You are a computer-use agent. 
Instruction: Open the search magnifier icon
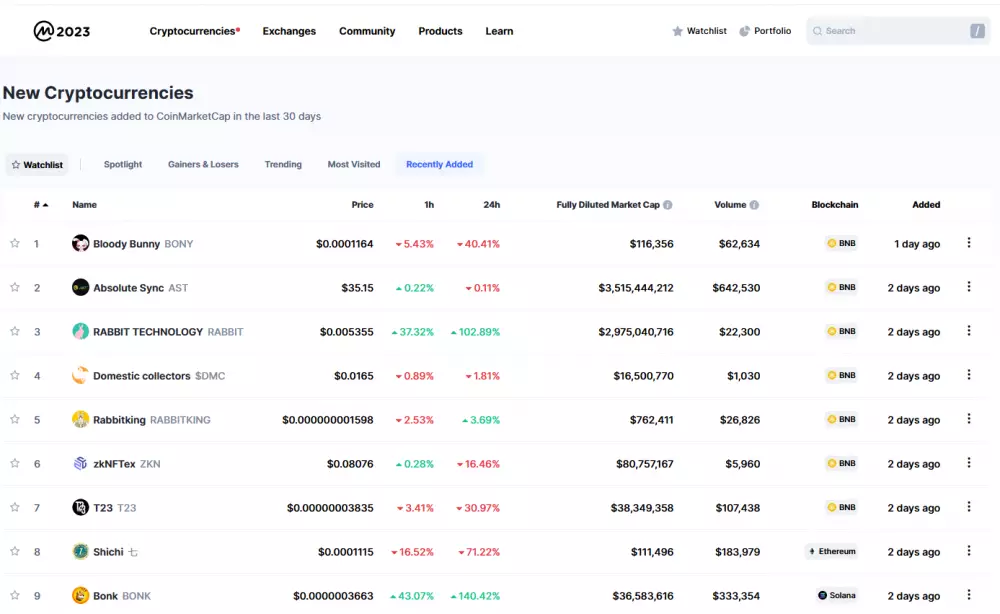pyautogui.click(x=818, y=30)
